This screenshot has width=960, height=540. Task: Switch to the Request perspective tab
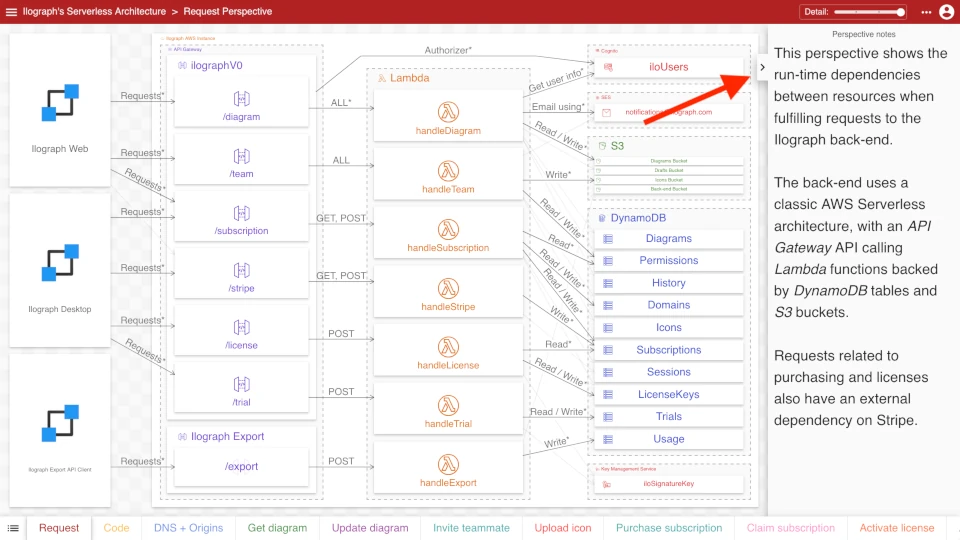click(59, 528)
